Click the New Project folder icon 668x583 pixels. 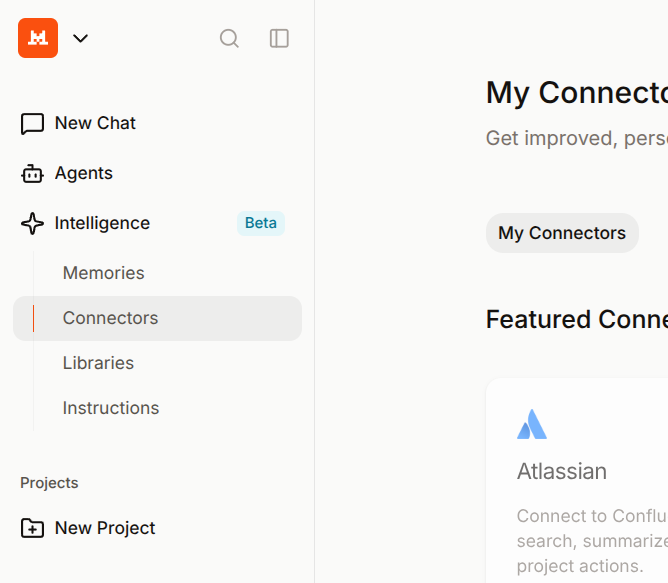pyautogui.click(x=32, y=528)
